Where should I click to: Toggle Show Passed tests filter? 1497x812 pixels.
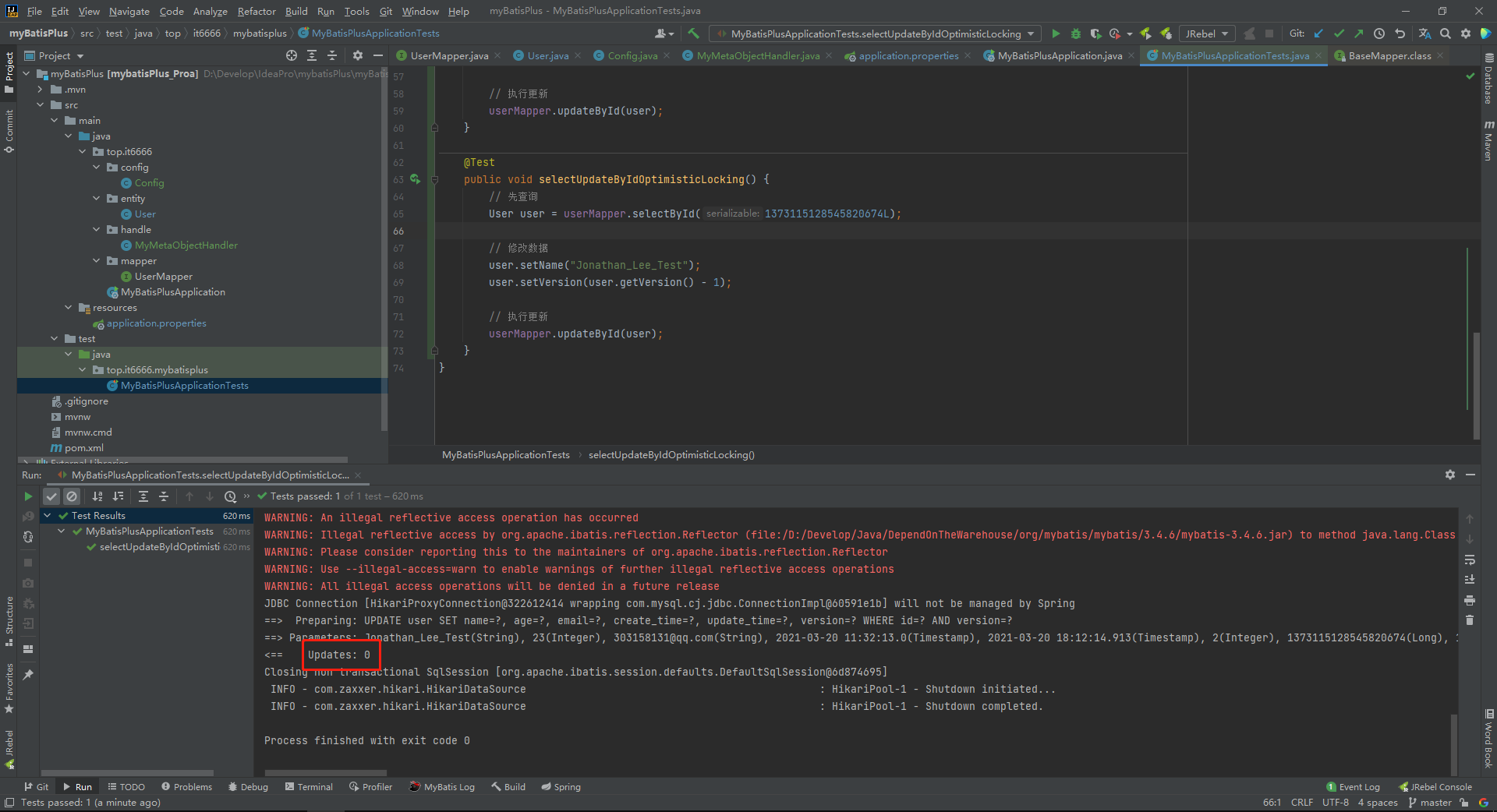51,496
